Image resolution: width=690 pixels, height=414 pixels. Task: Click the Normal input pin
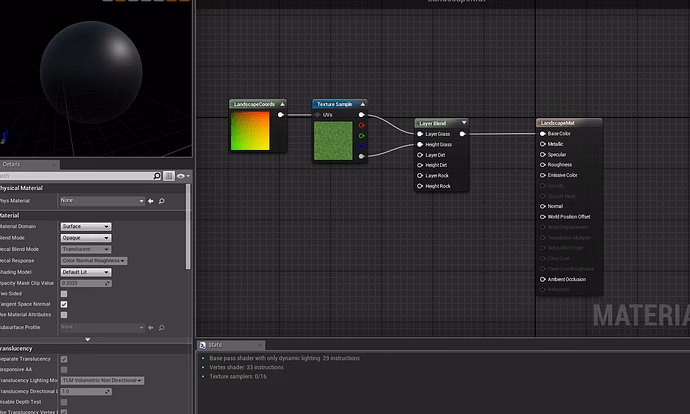[543, 206]
